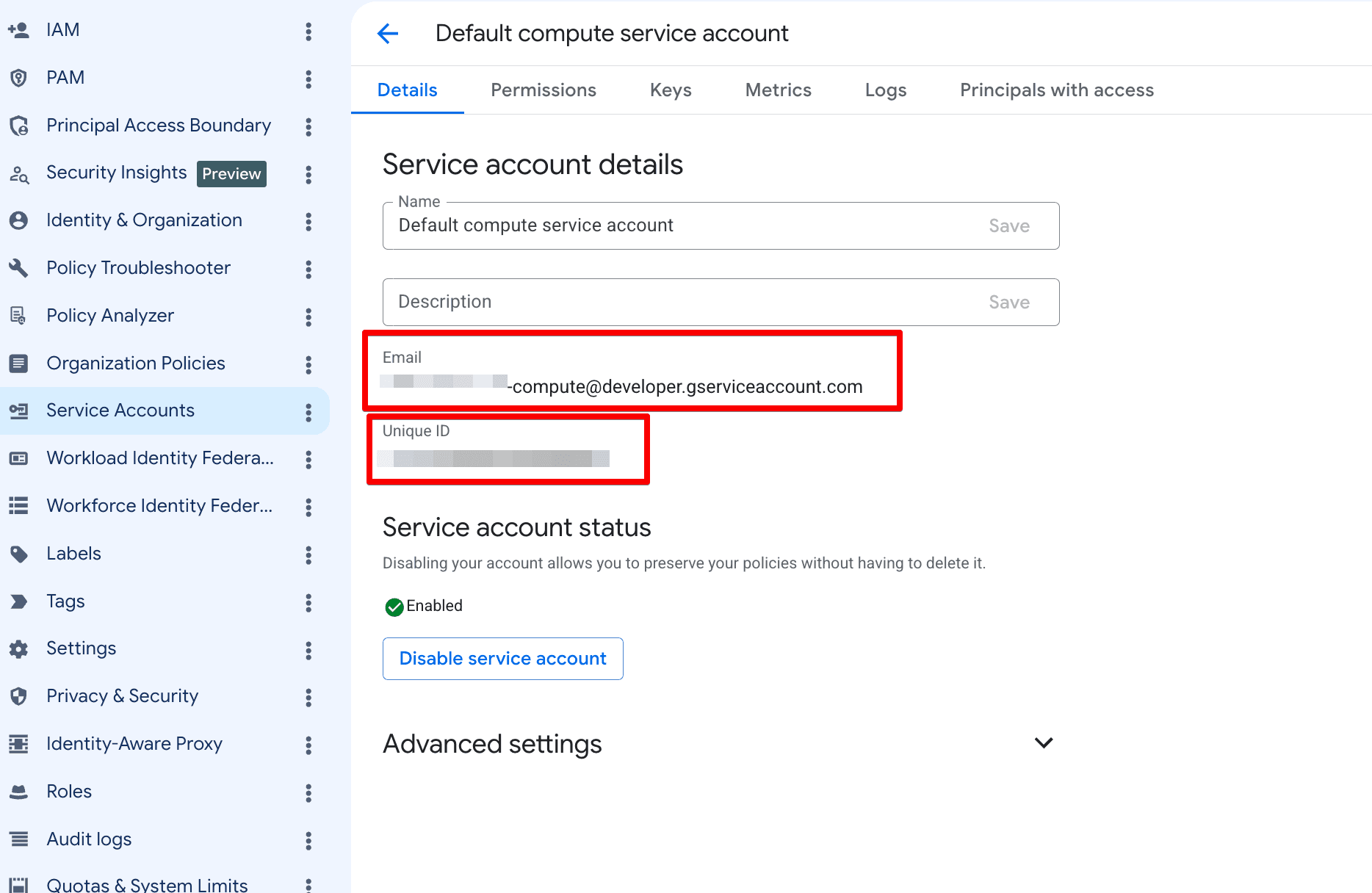The width and height of the screenshot is (1372, 893).
Task: Open Audit logs three-dot menu
Action: pyautogui.click(x=308, y=841)
